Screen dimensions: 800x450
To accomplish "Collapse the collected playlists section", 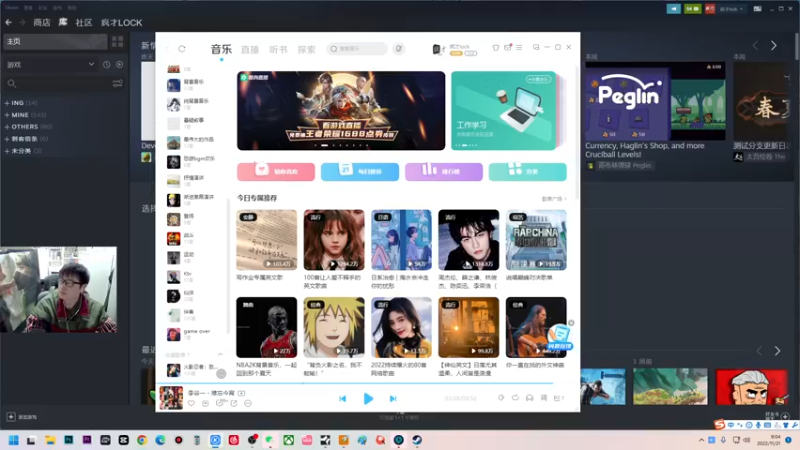I will tap(220, 355).
